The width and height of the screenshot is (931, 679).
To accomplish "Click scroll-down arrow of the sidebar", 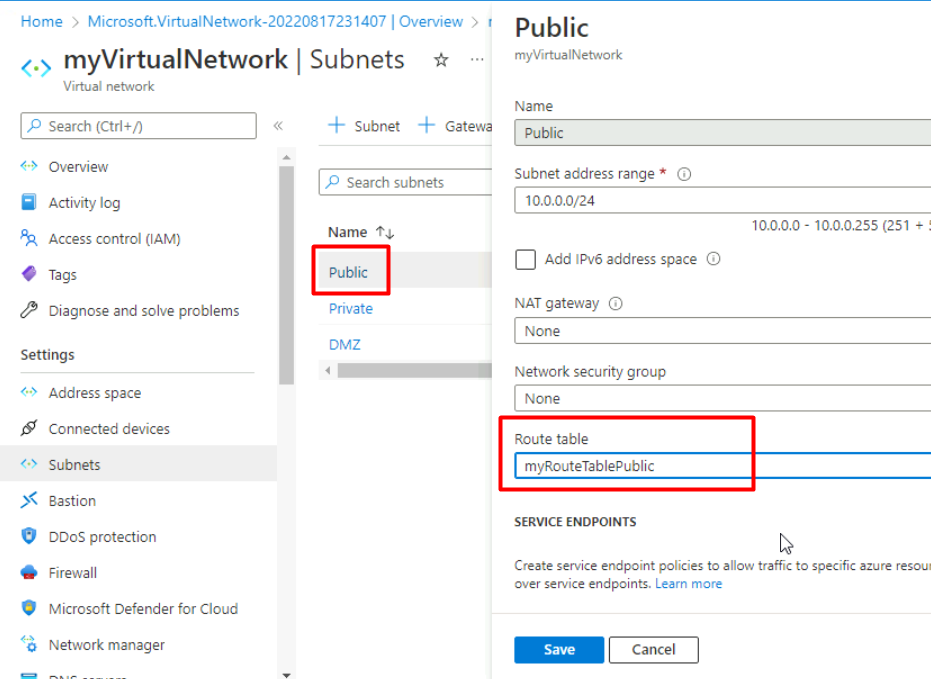I will [286, 674].
